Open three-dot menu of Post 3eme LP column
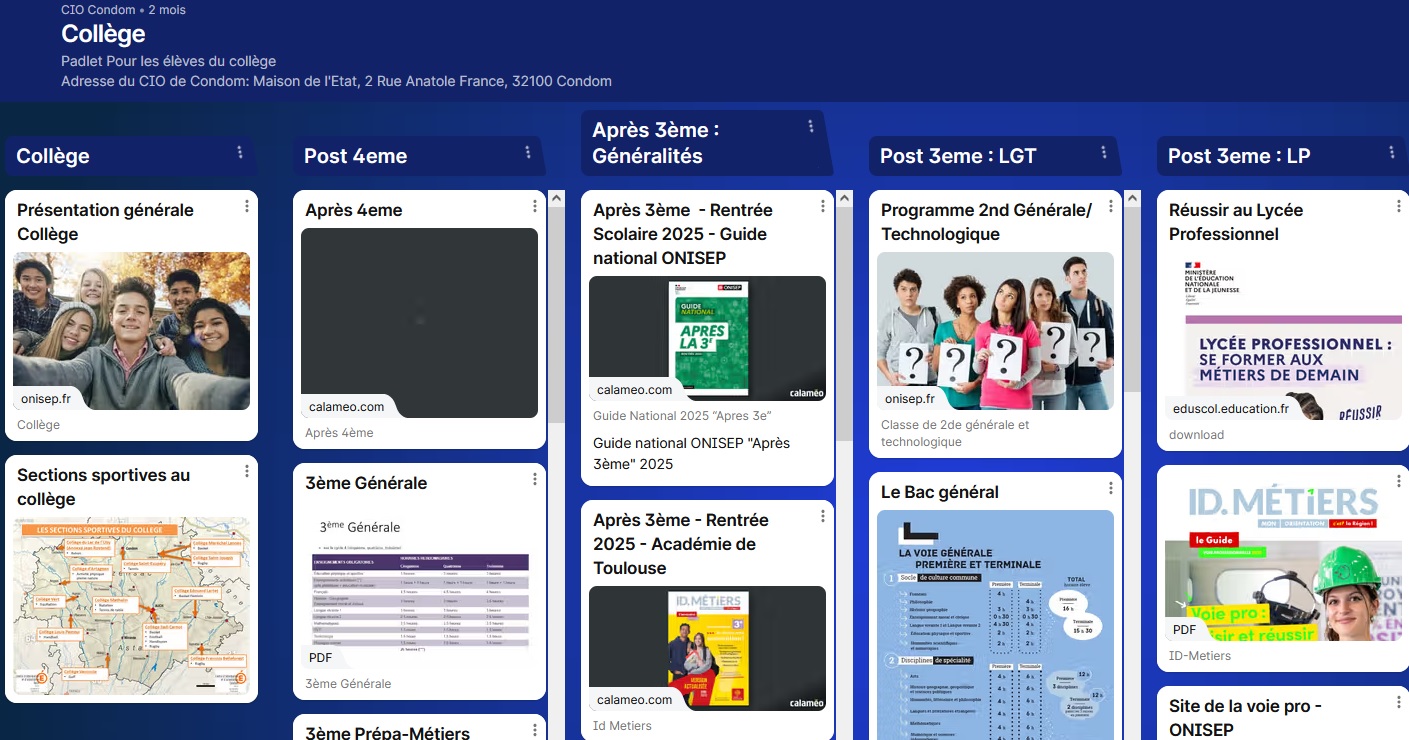The height and width of the screenshot is (740, 1409). (1392, 153)
